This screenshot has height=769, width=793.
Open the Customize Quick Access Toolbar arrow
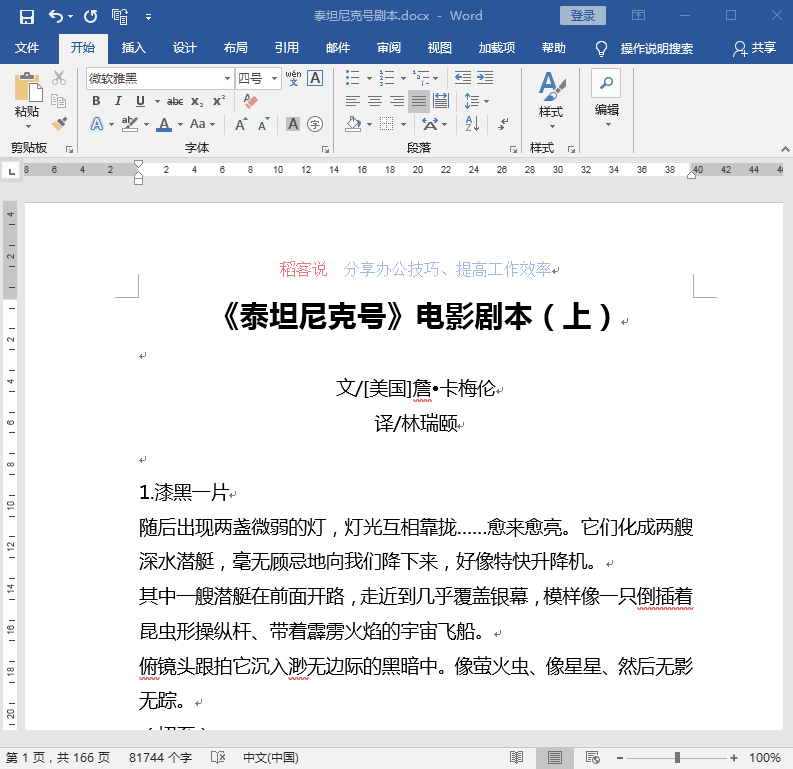pos(148,17)
